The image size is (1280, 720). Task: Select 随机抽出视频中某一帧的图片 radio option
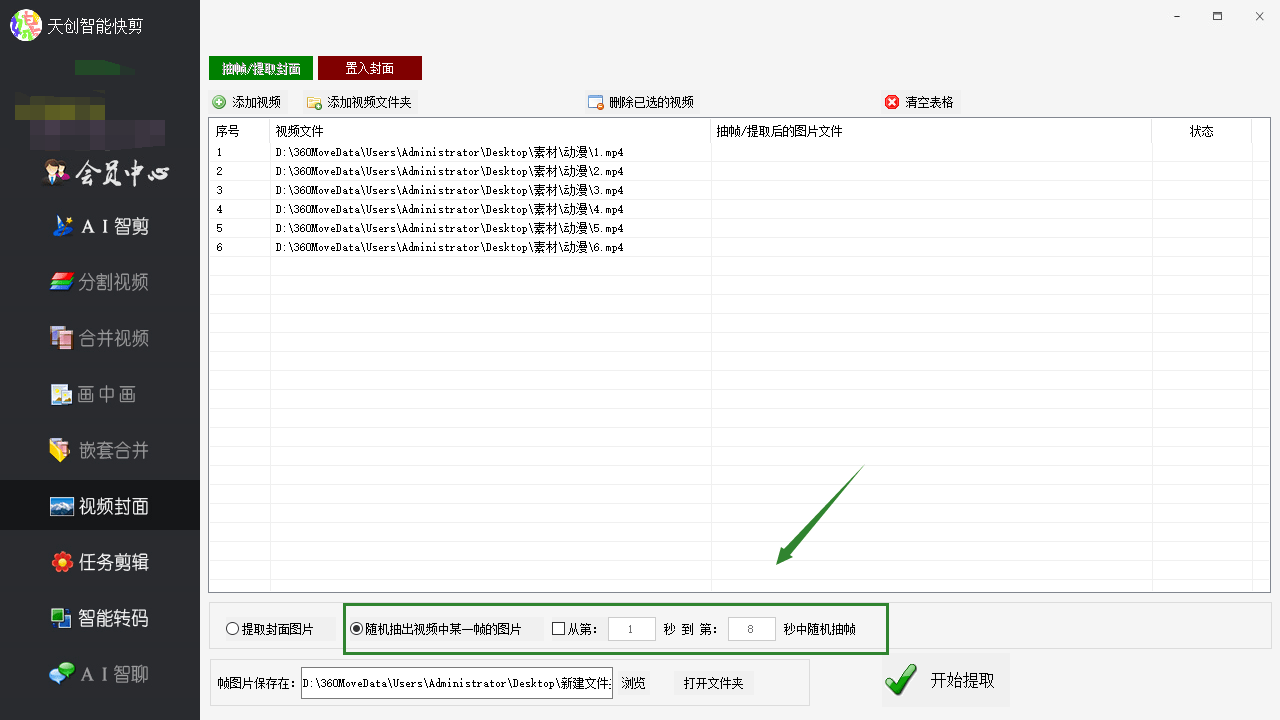[x=436, y=629]
